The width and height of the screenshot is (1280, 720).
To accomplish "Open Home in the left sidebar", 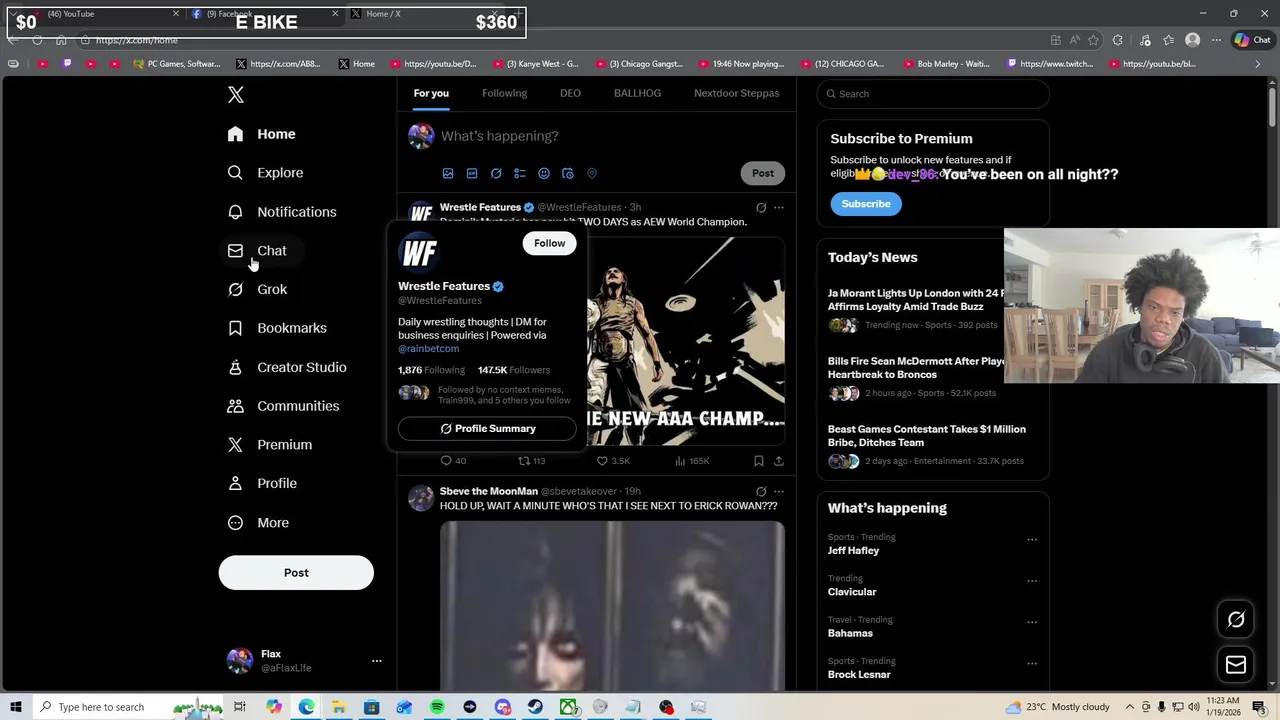I will pos(261,134).
